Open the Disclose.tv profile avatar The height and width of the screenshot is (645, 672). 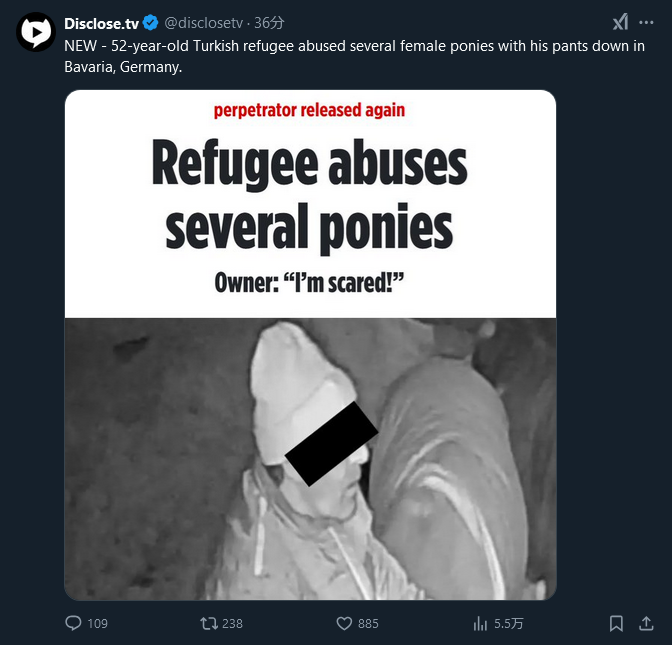point(36,32)
